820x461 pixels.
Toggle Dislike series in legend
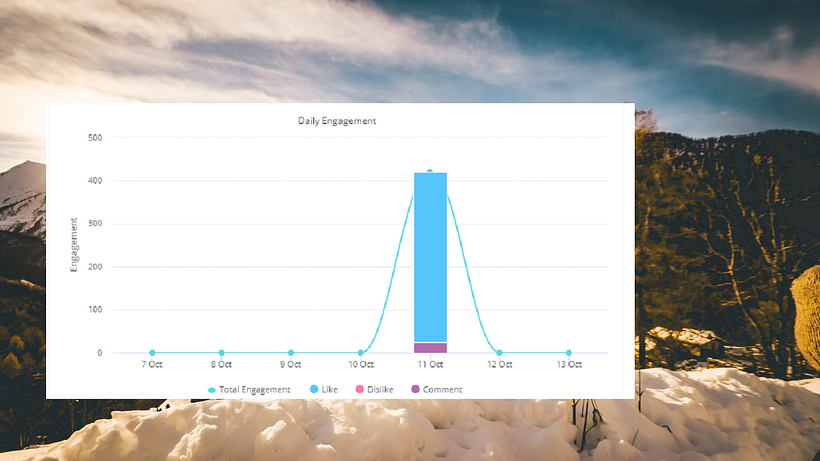[x=374, y=389]
